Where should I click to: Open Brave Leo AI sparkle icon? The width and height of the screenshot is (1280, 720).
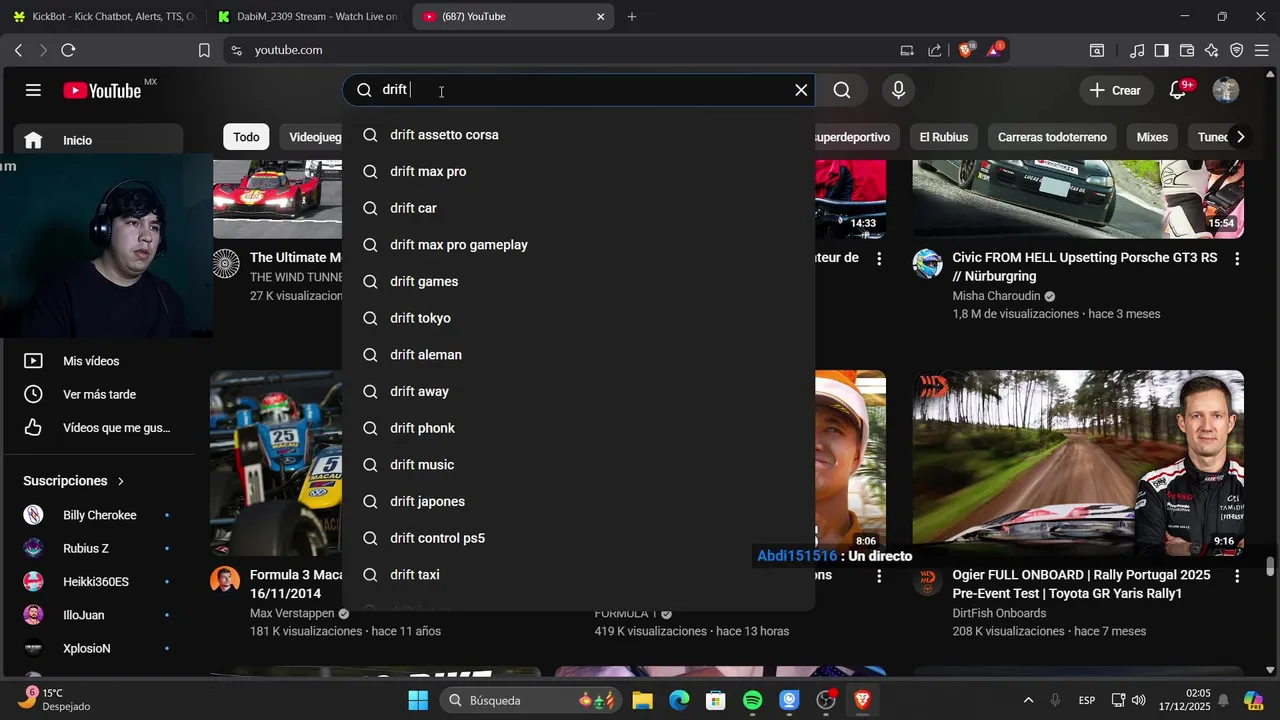pyautogui.click(x=1212, y=50)
